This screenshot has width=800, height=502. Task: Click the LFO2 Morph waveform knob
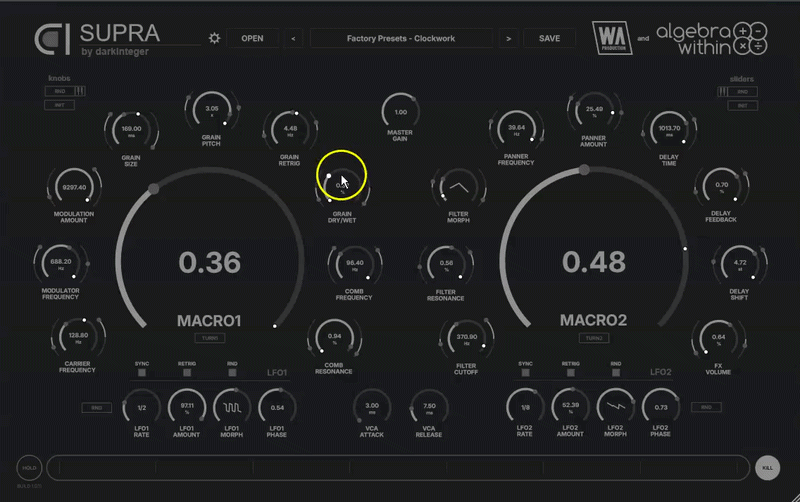(x=615, y=407)
